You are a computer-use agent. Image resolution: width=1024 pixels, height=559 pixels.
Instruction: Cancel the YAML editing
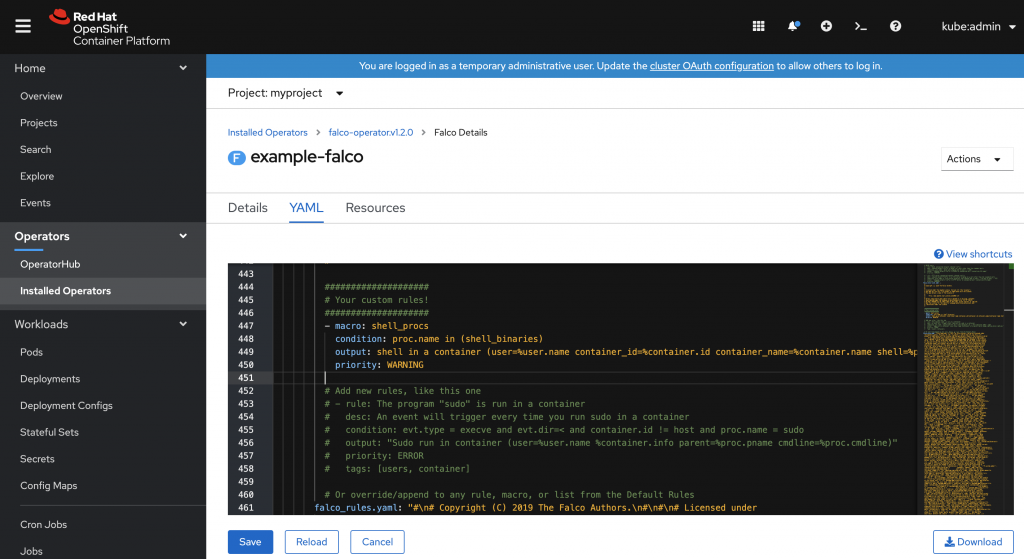pos(377,542)
